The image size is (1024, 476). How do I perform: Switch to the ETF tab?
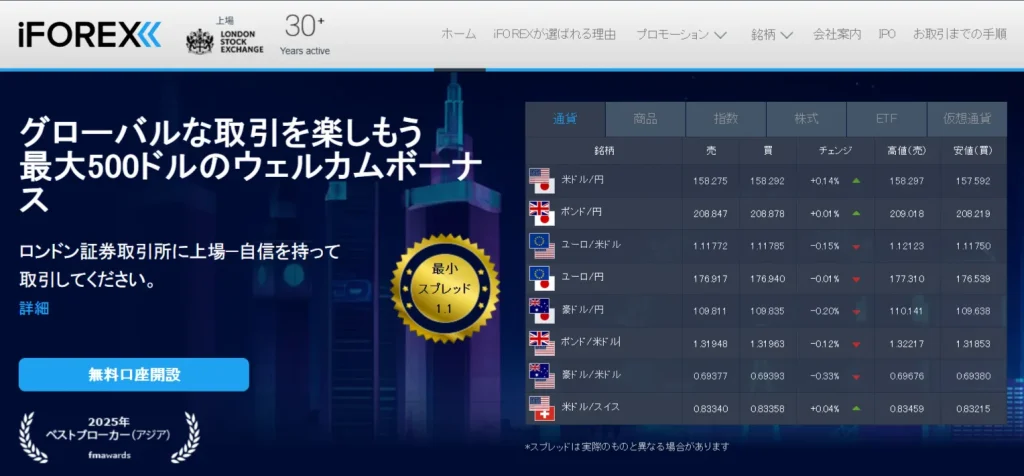click(886, 119)
